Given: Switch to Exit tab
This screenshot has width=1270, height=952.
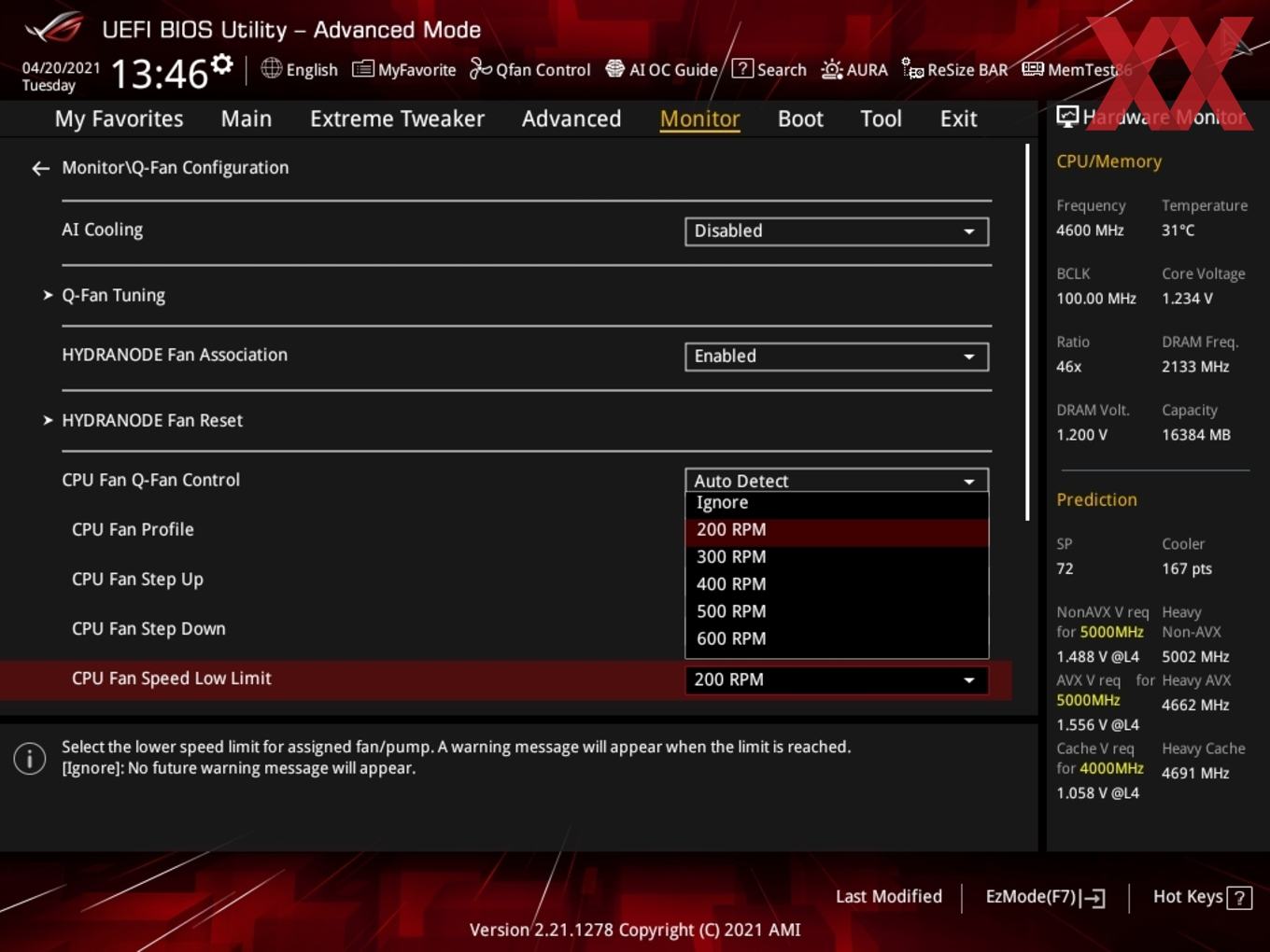Looking at the screenshot, I should click(958, 119).
